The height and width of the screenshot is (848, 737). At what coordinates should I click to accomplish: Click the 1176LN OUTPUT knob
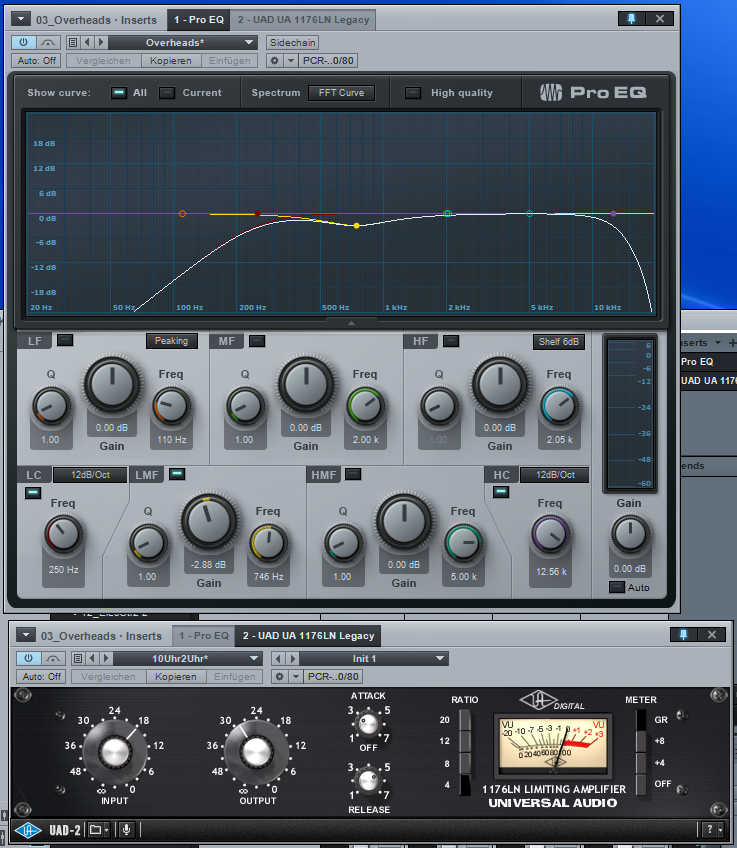click(256, 752)
